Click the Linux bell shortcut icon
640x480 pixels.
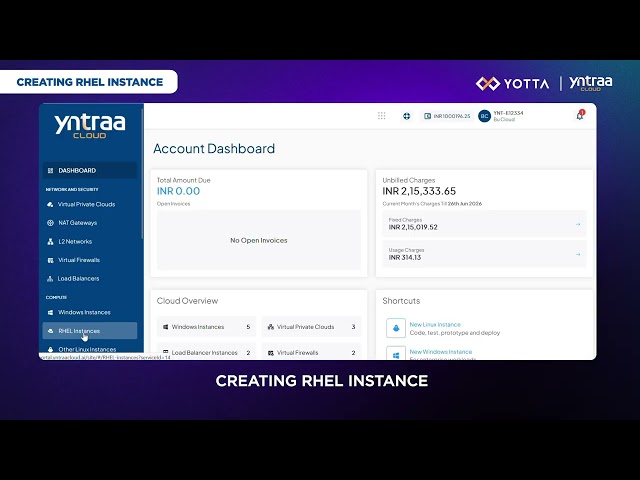coord(396,328)
